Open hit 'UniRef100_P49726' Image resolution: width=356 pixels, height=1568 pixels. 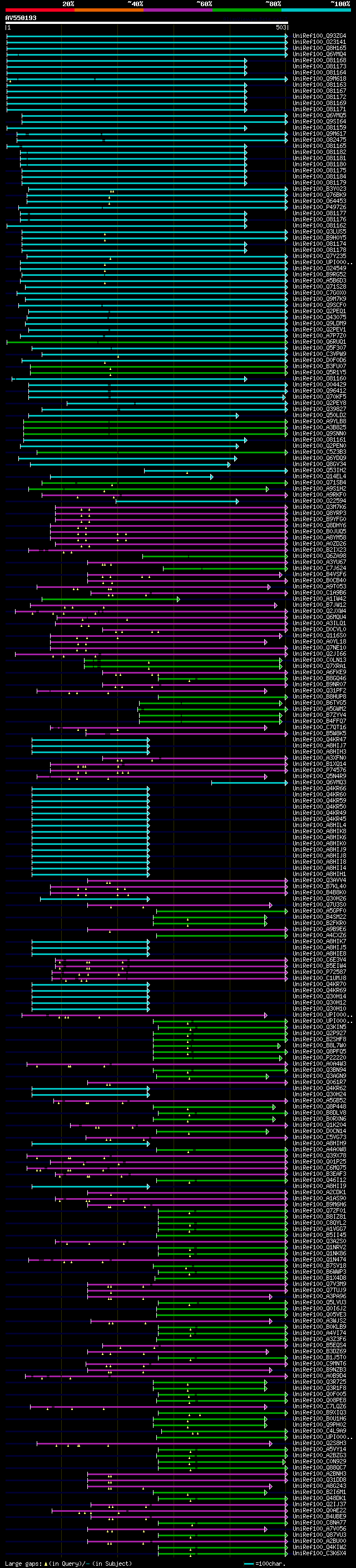coord(319,207)
